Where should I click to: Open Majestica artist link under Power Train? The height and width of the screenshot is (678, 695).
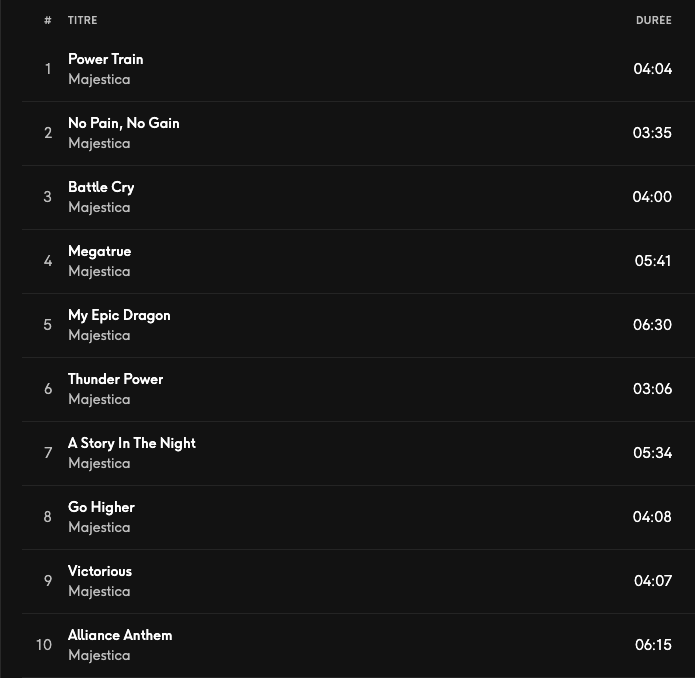coord(99,79)
